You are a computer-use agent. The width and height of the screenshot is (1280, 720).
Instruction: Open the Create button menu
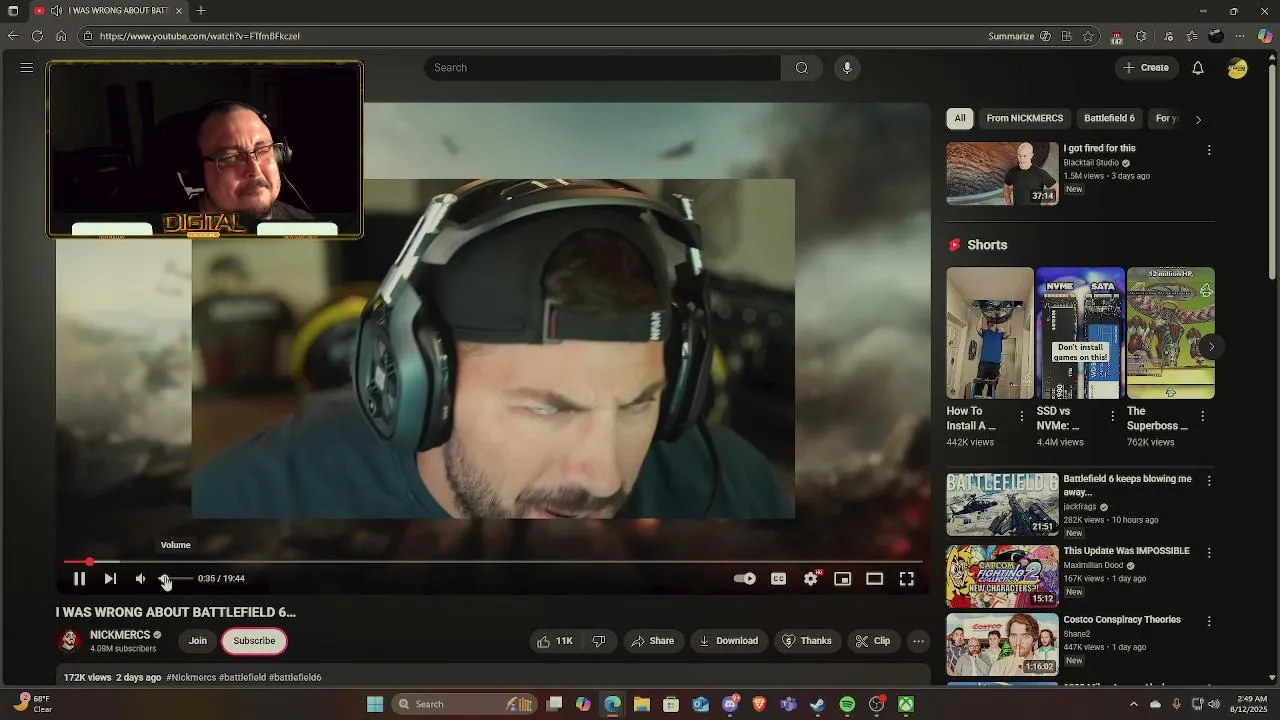click(1146, 68)
